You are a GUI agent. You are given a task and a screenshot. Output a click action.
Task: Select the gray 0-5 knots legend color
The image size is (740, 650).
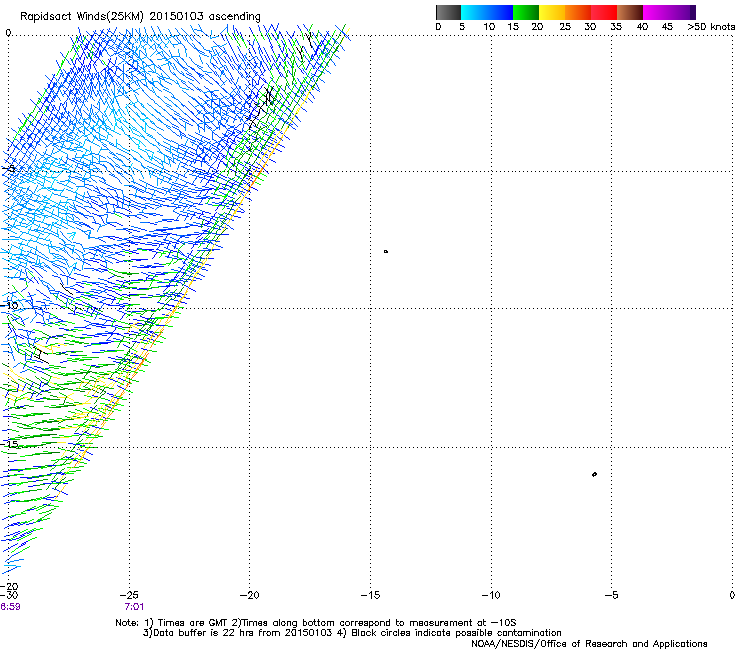point(448,12)
